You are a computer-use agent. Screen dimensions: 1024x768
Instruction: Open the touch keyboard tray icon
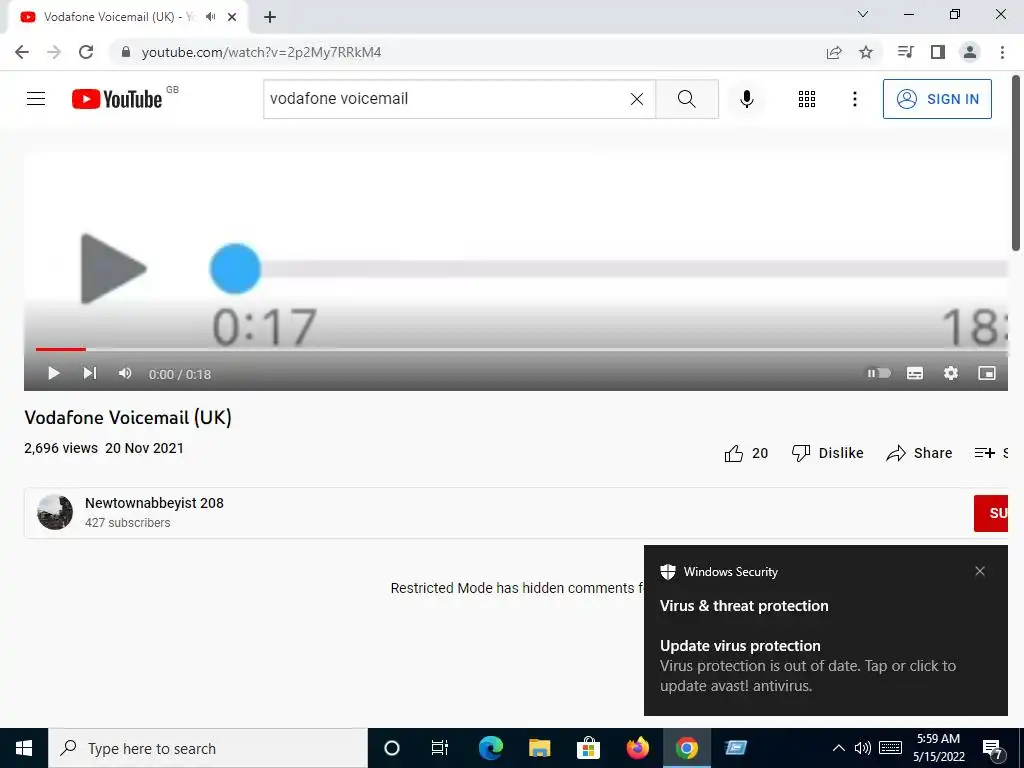890,748
